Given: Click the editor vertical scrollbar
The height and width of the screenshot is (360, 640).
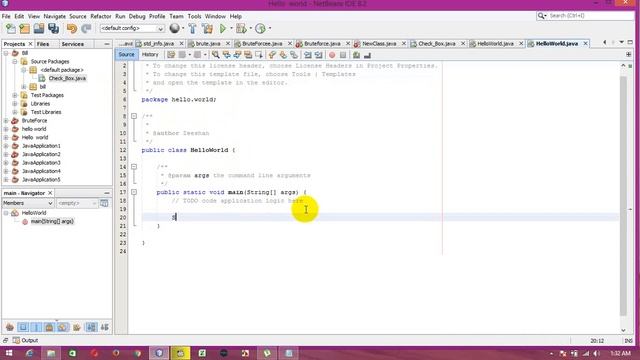Looking at the screenshot, I should coord(623,196).
